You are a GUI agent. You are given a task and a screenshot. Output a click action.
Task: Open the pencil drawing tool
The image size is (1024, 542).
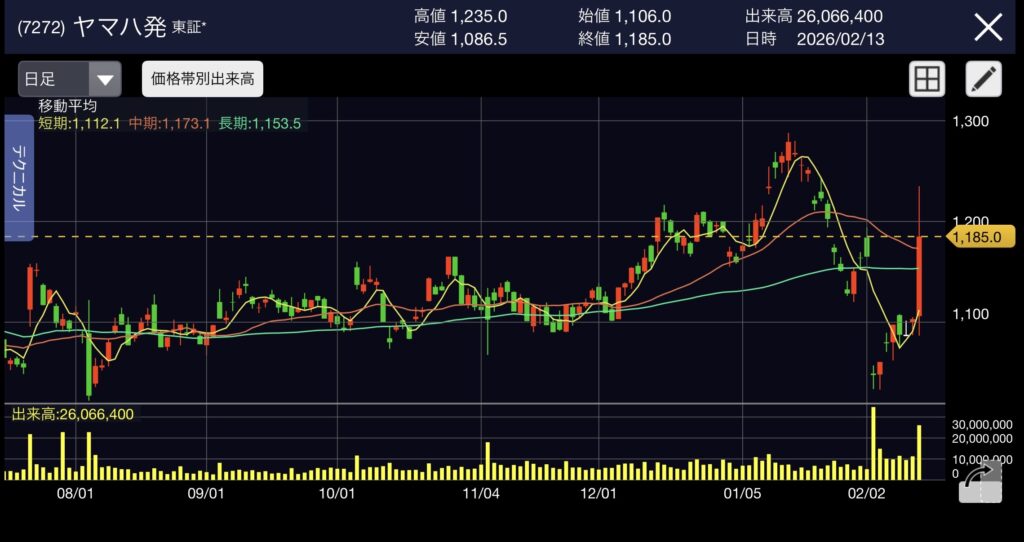pos(983,79)
